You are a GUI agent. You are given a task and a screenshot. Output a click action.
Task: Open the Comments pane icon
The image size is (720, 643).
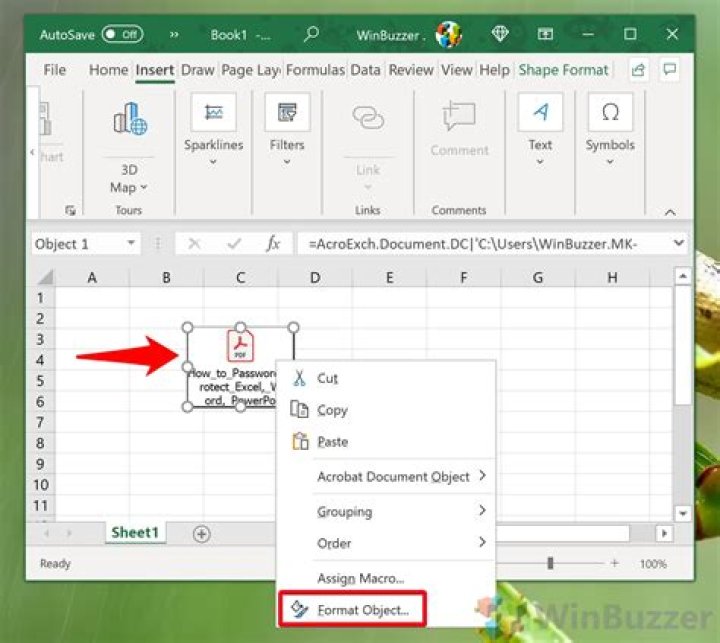coord(669,70)
